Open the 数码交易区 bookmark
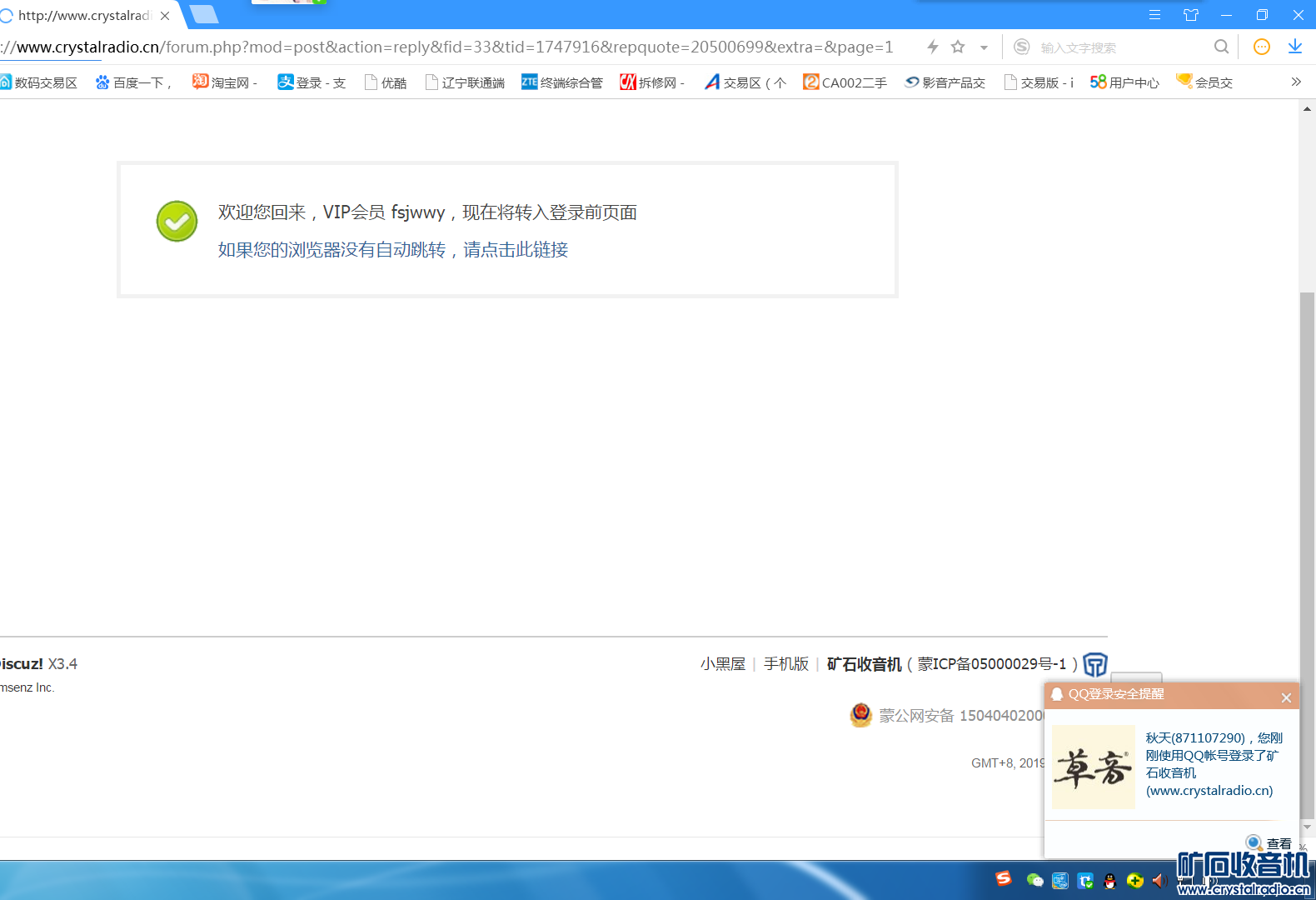Image resolution: width=1316 pixels, height=900 pixels. 39,82
